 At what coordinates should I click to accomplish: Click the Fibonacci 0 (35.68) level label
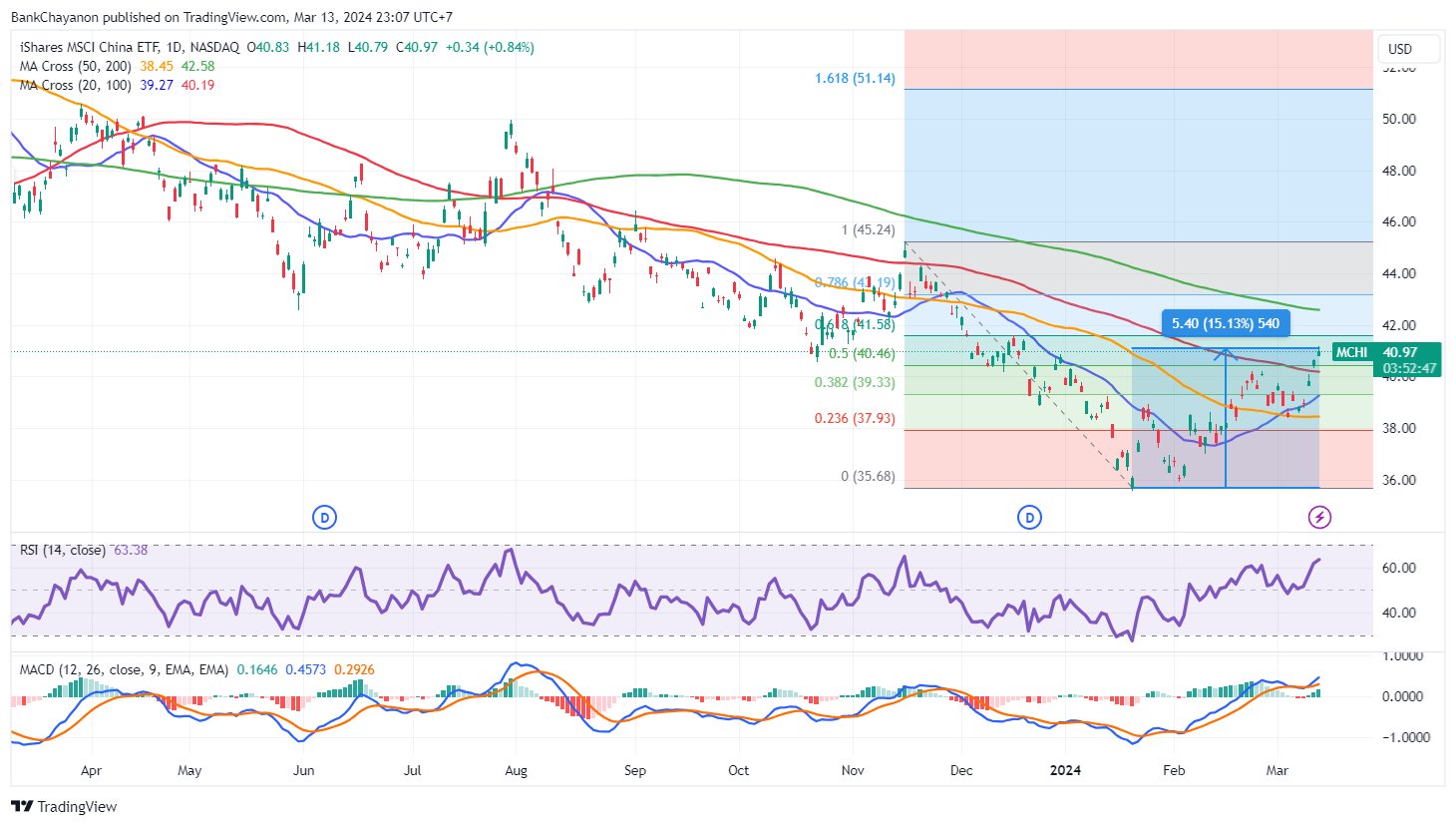point(868,476)
